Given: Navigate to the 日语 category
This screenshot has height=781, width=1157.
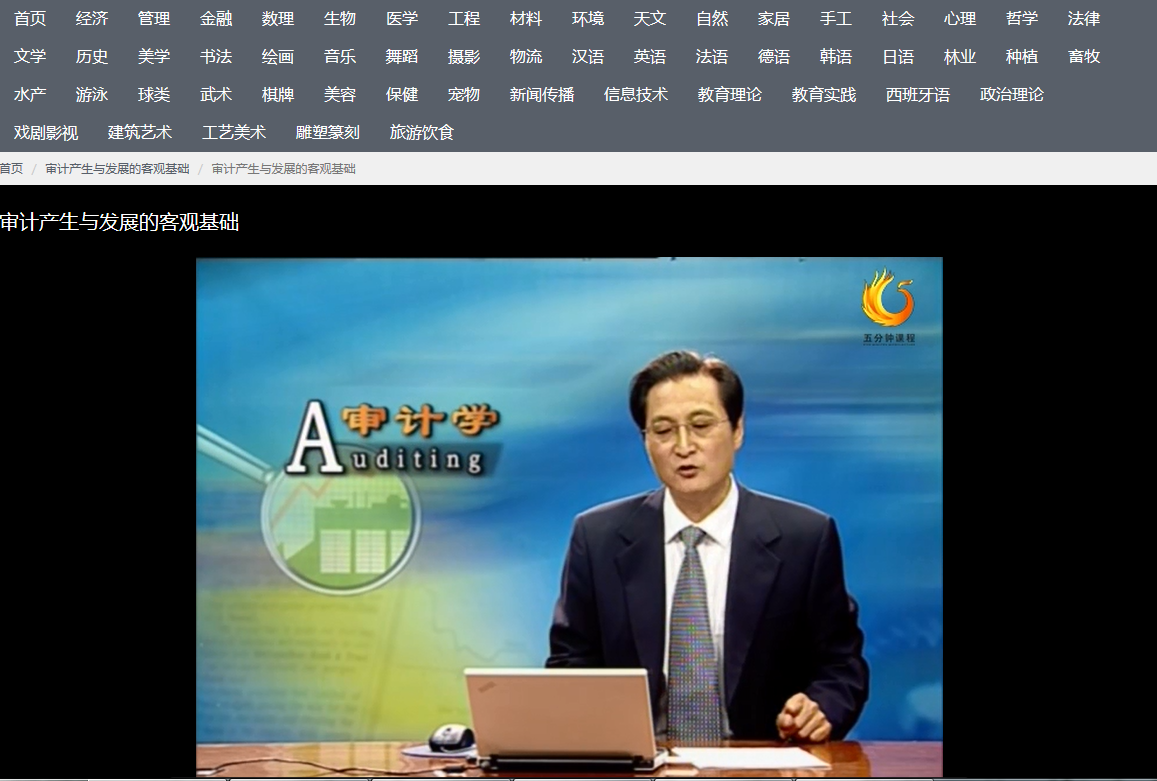Looking at the screenshot, I should [x=898, y=57].
